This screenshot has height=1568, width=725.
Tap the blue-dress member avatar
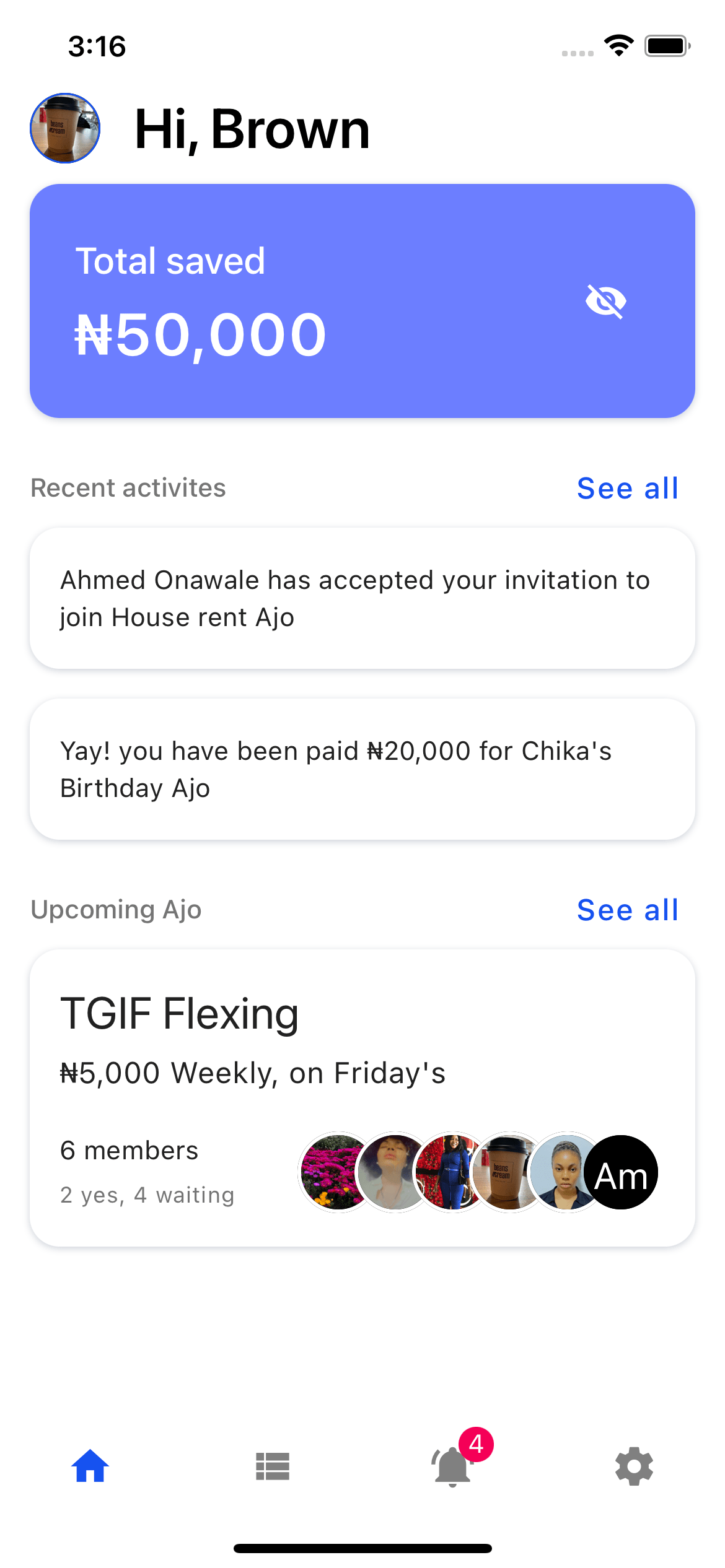pyautogui.click(x=449, y=1172)
